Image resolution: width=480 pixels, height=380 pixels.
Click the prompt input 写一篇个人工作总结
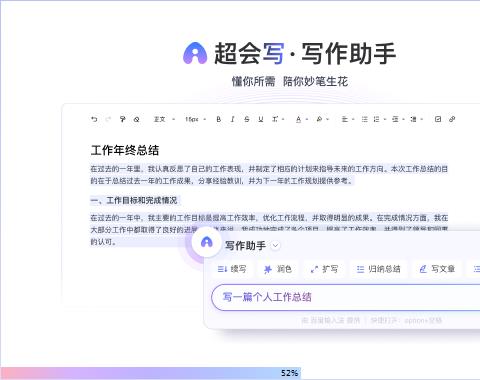coord(346,297)
